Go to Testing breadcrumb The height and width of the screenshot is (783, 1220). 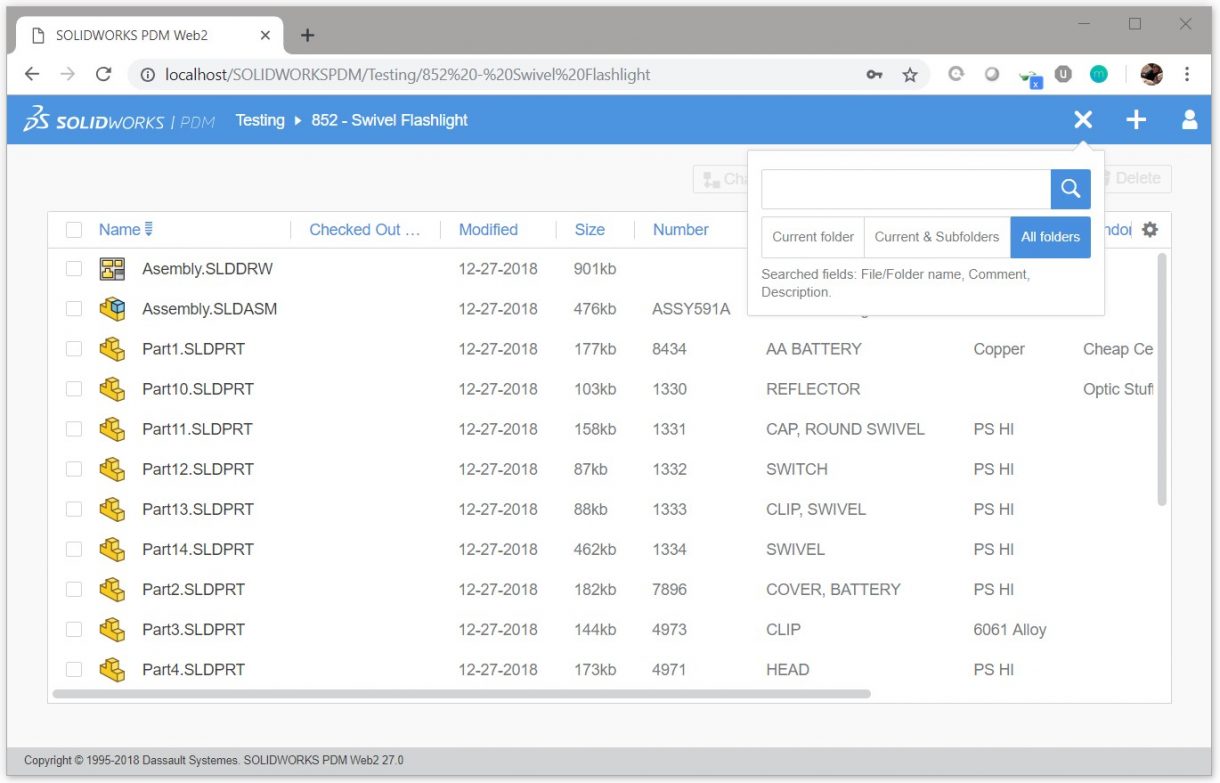pyautogui.click(x=260, y=120)
